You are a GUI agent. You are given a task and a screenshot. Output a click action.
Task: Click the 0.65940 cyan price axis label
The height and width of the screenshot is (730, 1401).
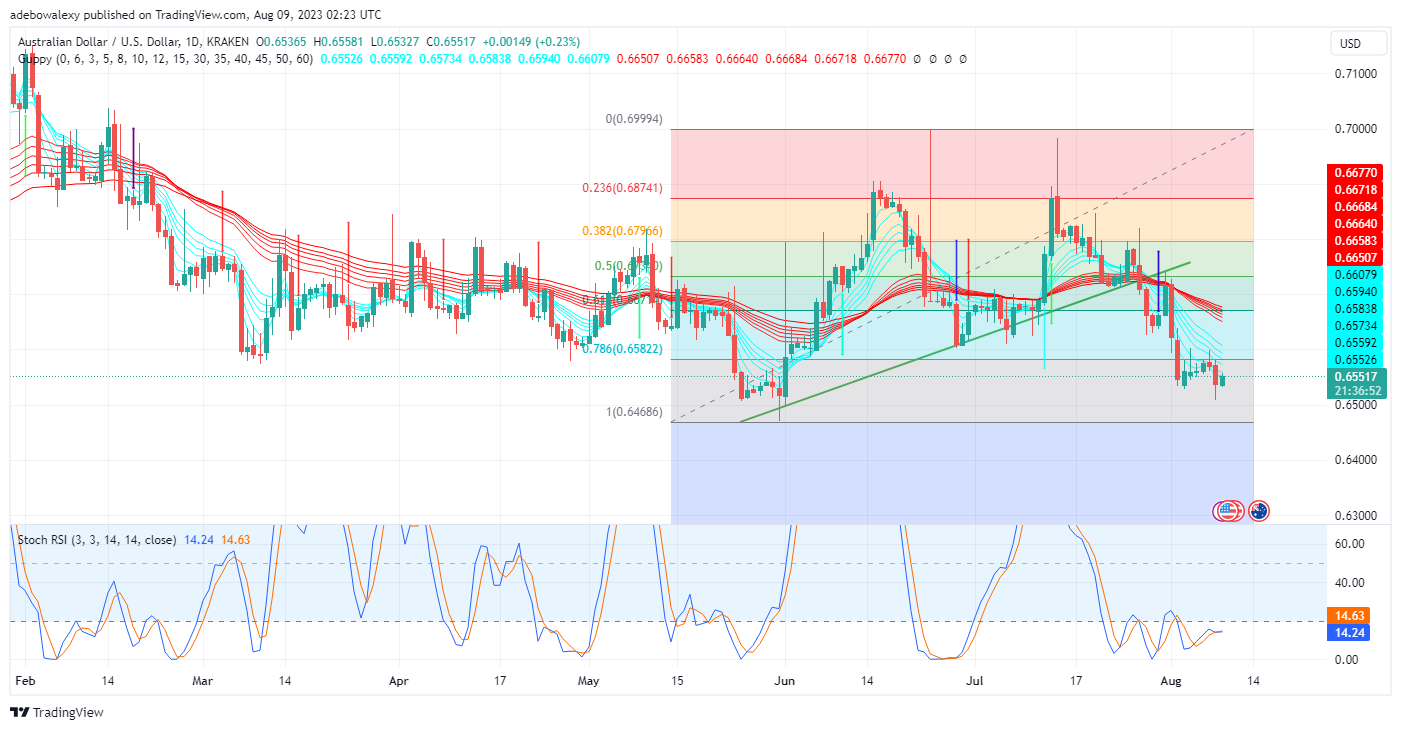coord(1355,292)
